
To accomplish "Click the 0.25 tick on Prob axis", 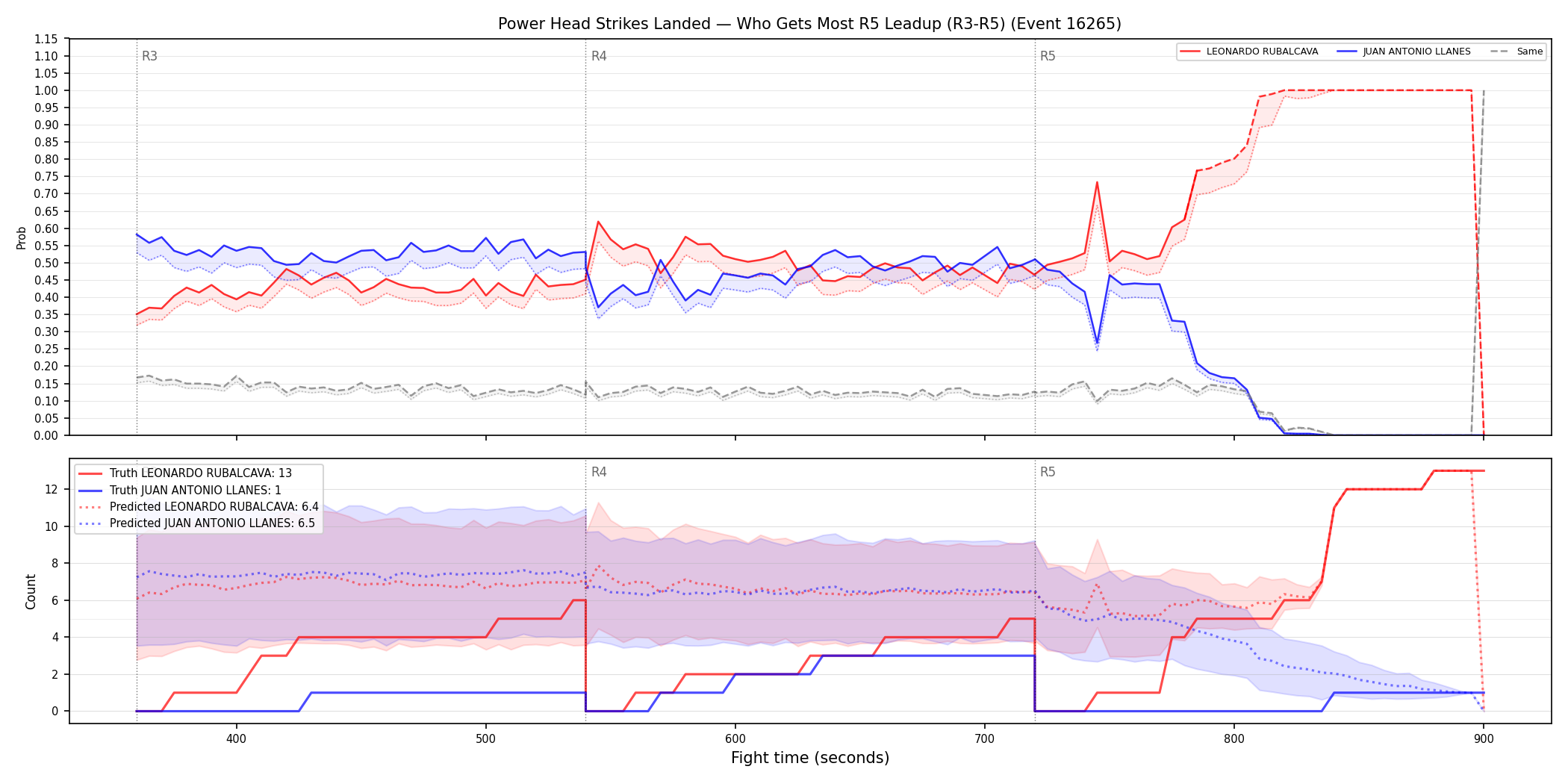I will click(46, 349).
